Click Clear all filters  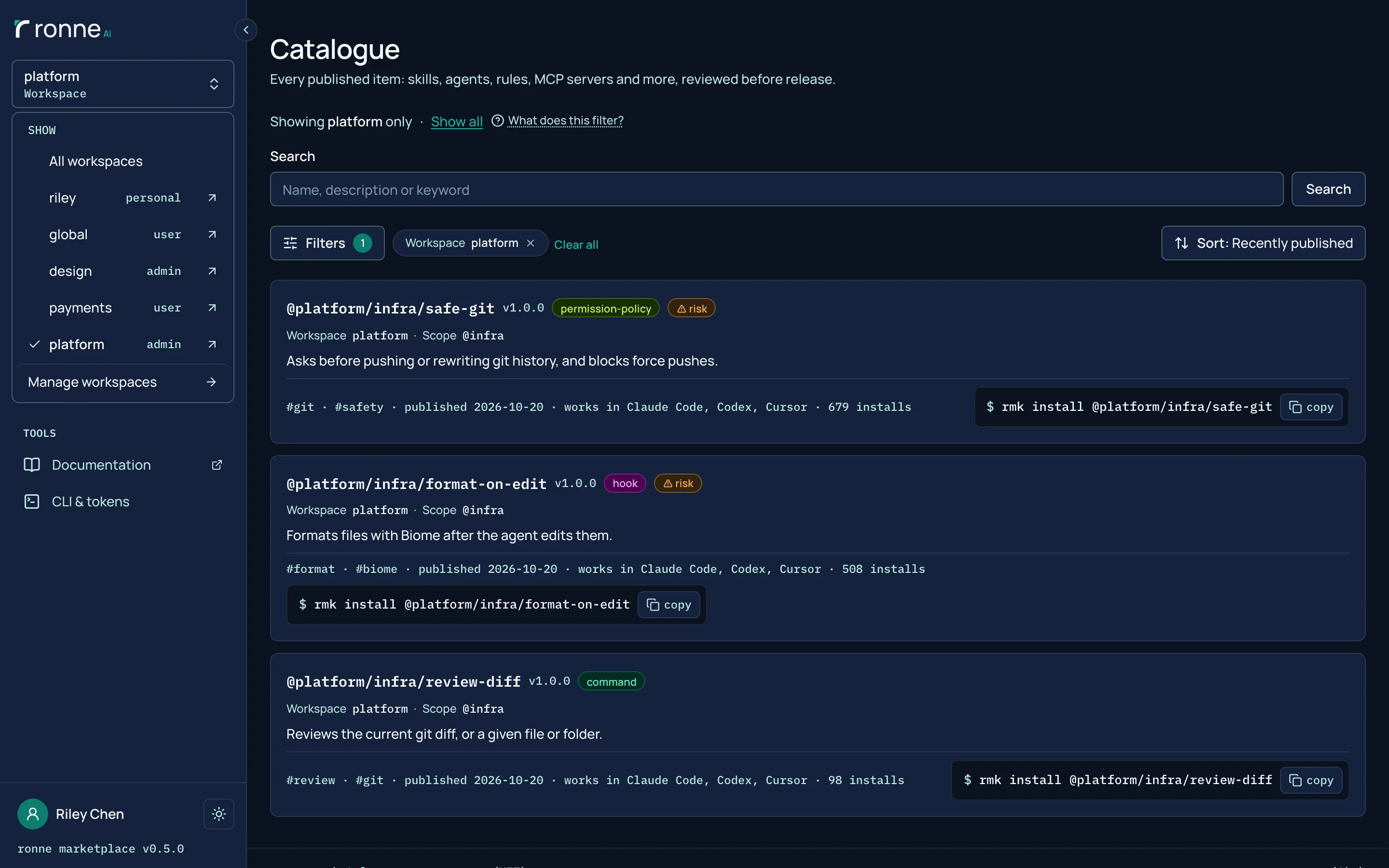coord(576,244)
